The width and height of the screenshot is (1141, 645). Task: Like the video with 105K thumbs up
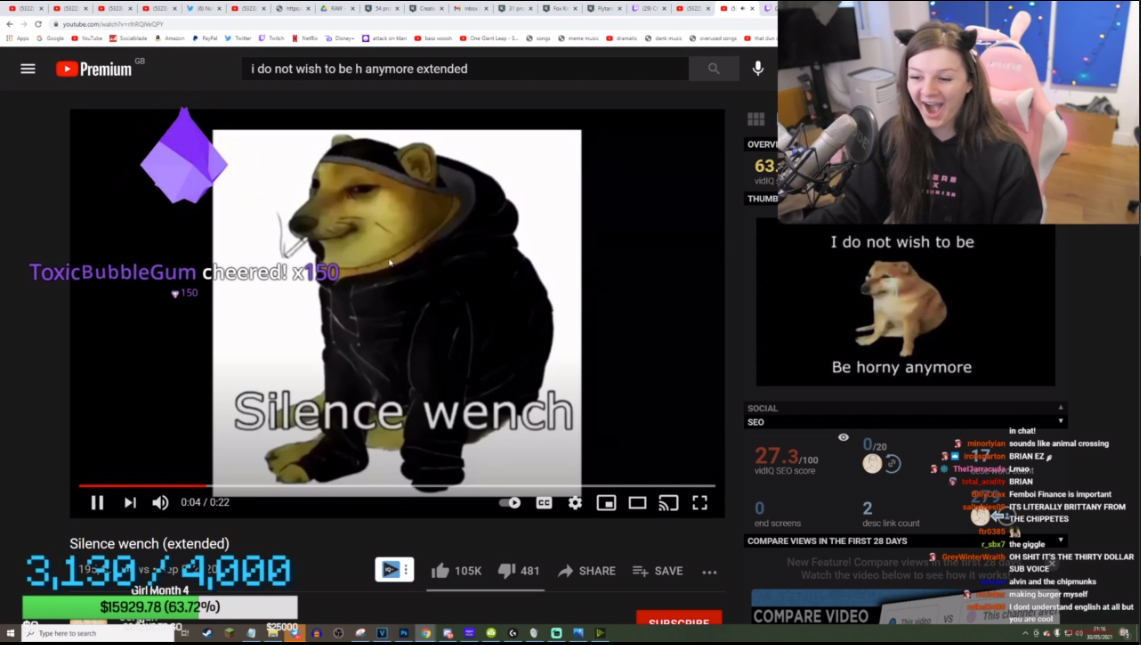tap(456, 571)
